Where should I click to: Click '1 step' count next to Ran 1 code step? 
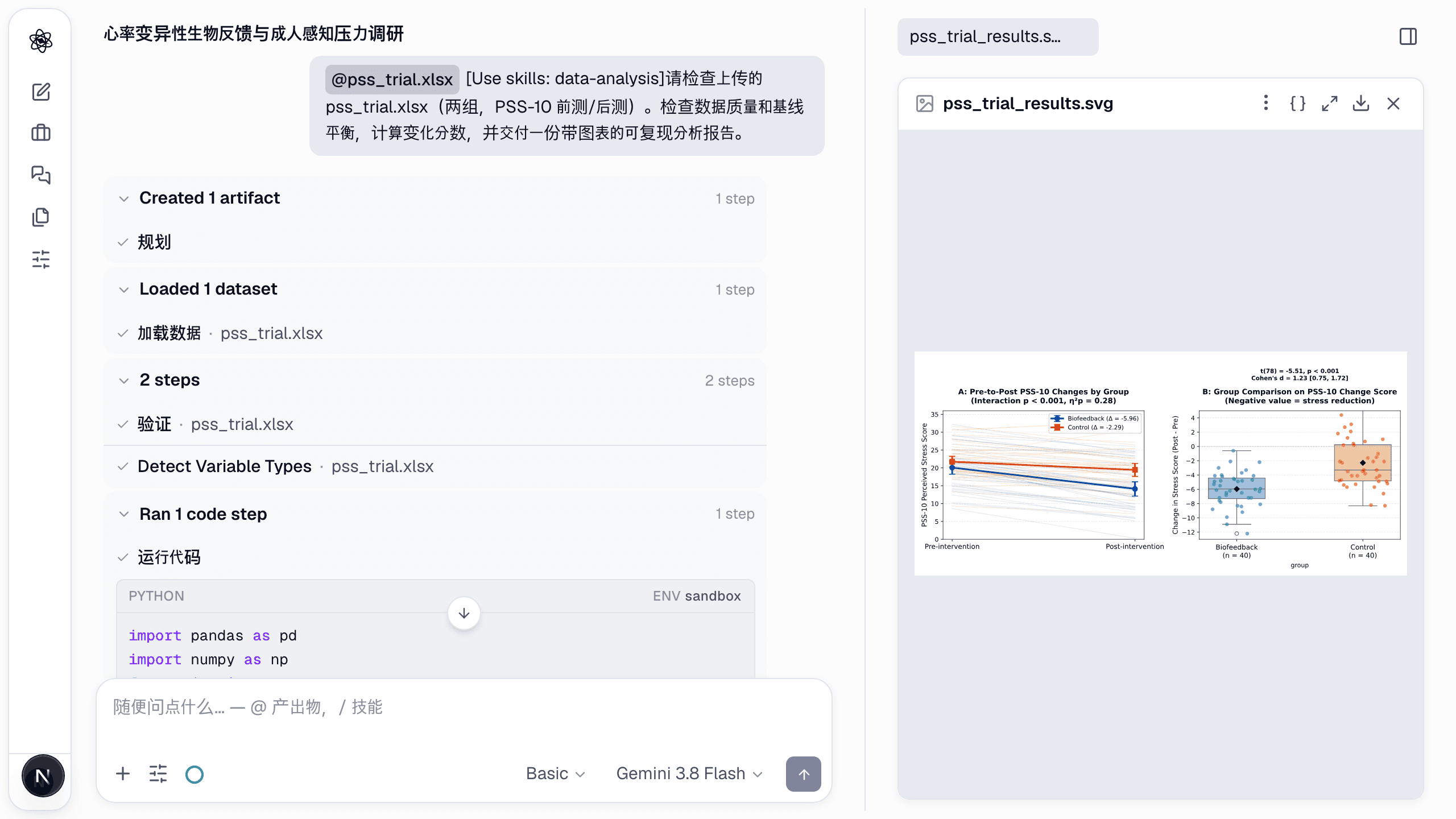click(x=735, y=514)
